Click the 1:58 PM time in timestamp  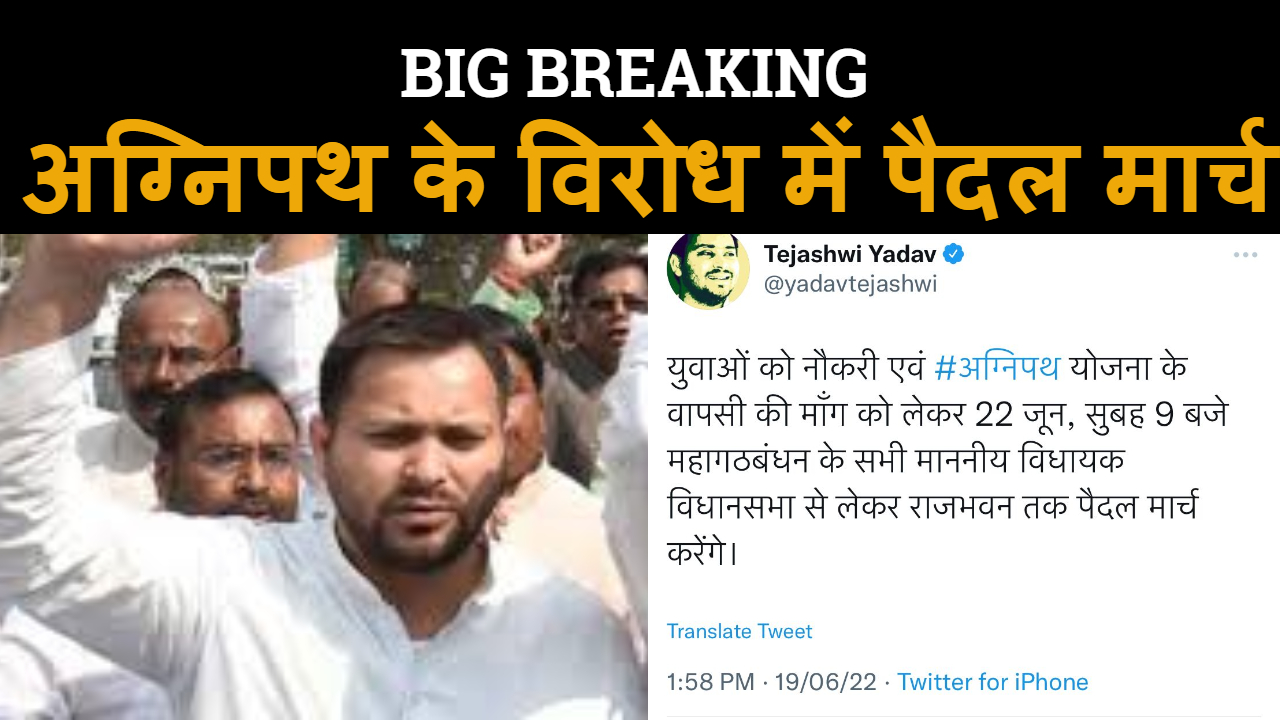(710, 682)
